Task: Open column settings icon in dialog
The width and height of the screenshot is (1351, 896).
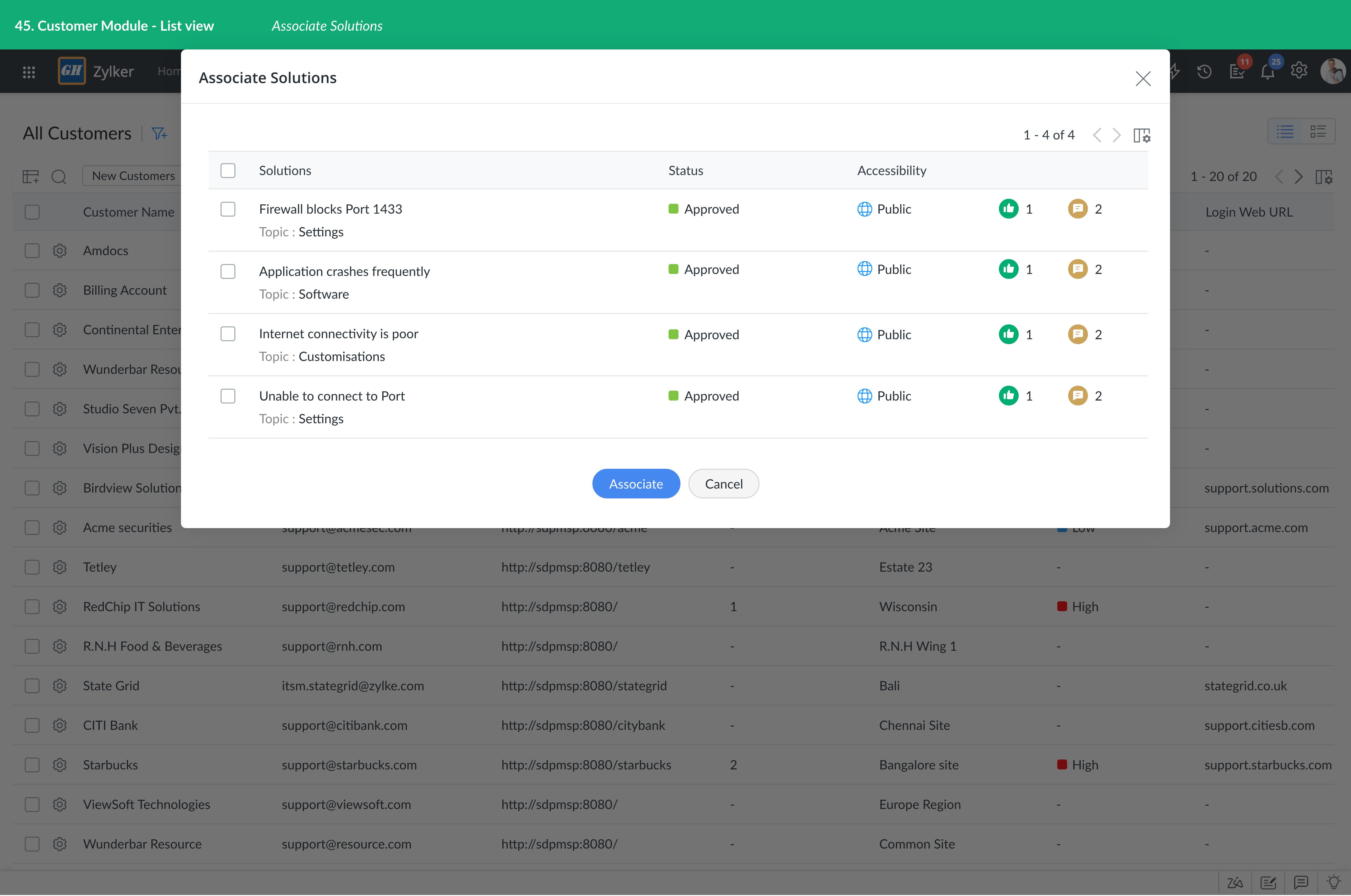Action: [x=1142, y=135]
